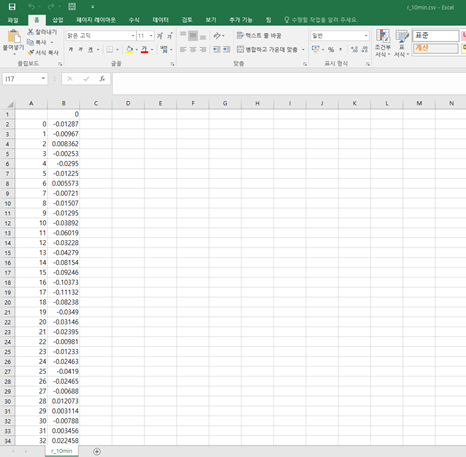466x457 pixels.
Task: Toggle top vertical alignment
Action: [x=183, y=35]
